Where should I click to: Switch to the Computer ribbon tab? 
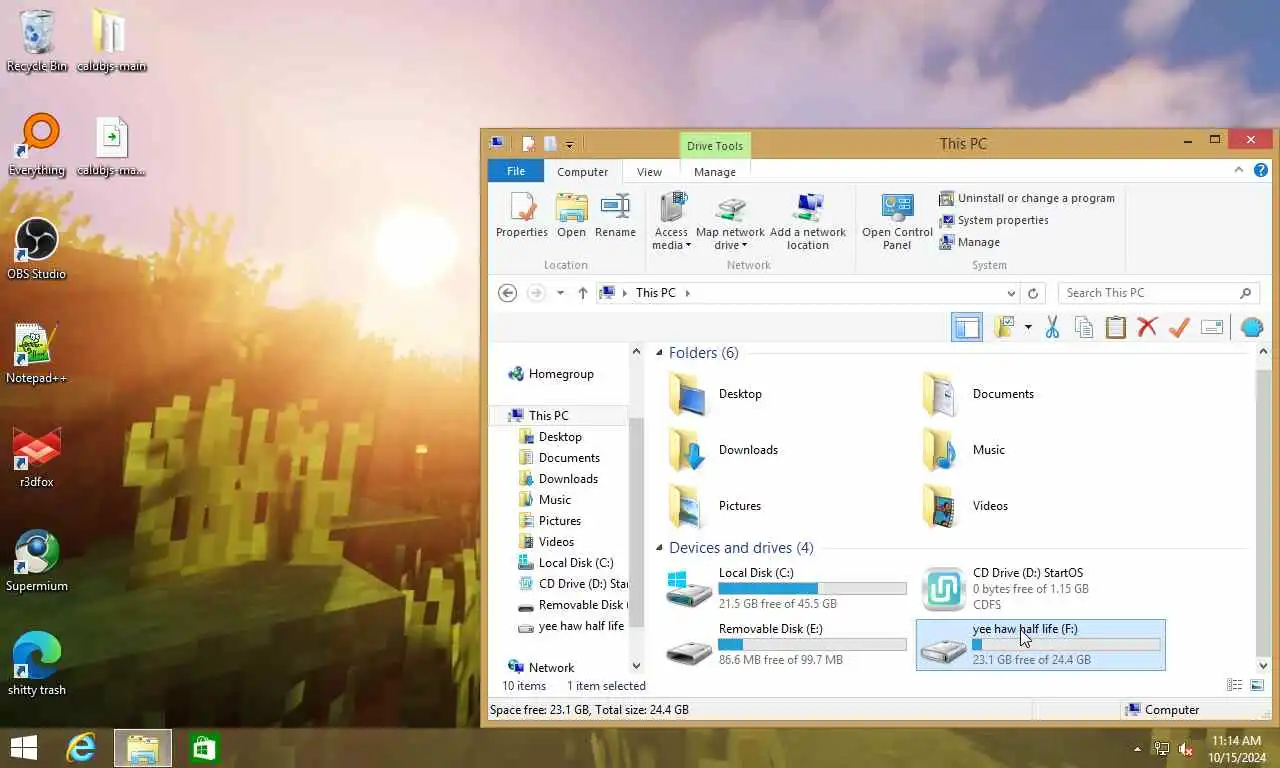(583, 172)
